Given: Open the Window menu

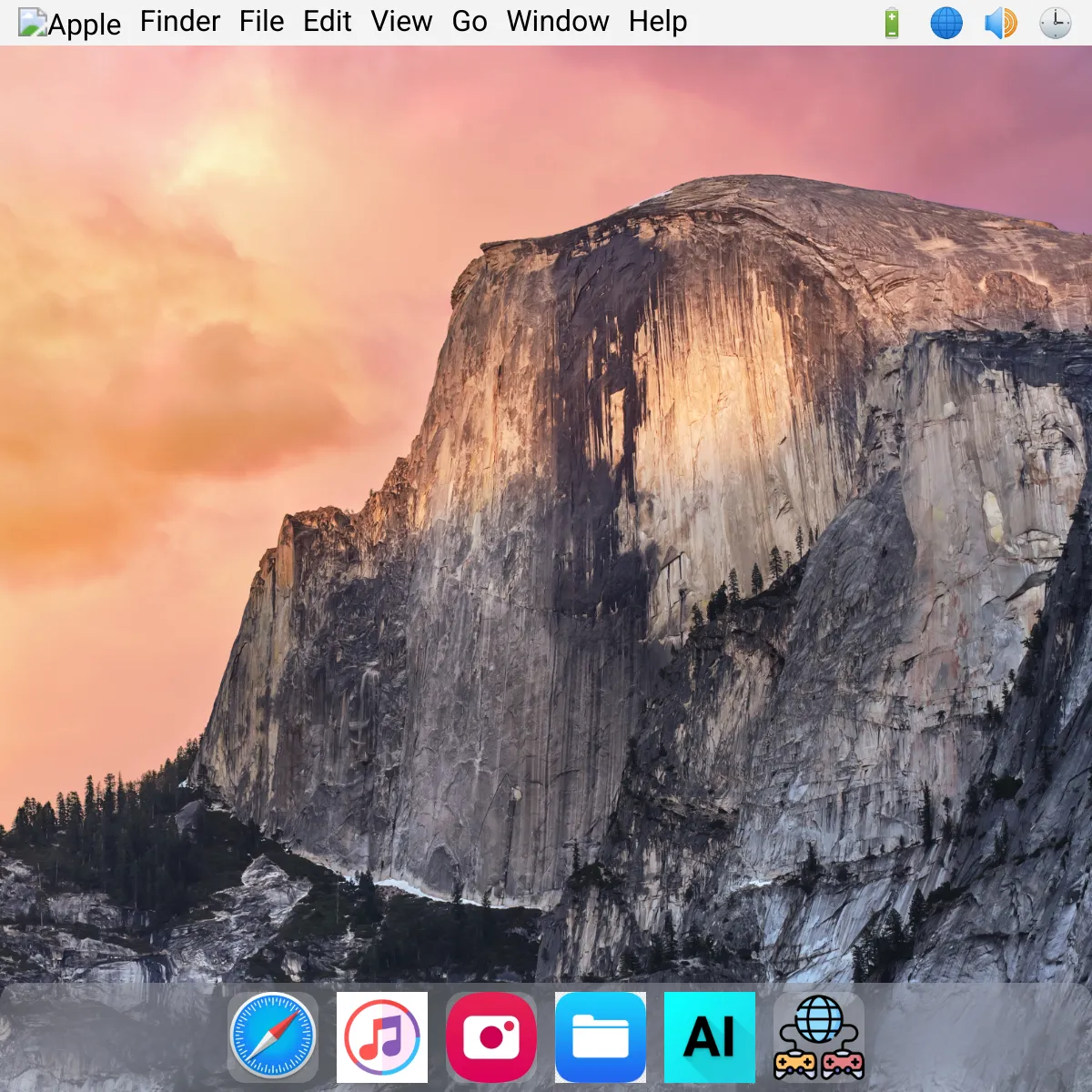Looking at the screenshot, I should point(558,22).
